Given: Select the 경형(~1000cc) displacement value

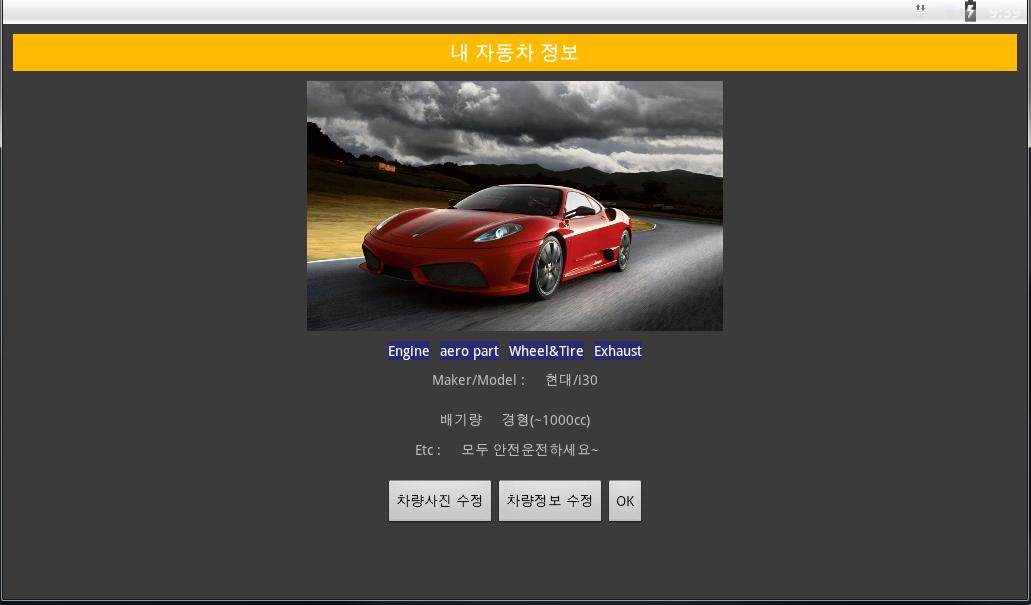Looking at the screenshot, I should tap(546, 420).
